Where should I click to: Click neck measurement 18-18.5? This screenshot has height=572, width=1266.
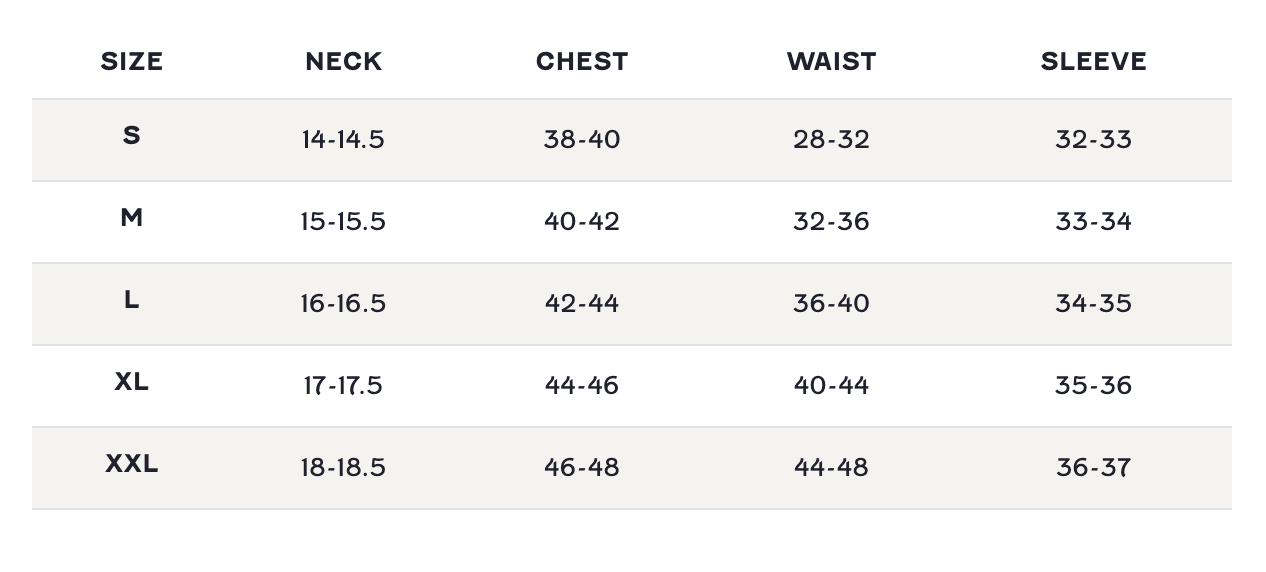343,467
